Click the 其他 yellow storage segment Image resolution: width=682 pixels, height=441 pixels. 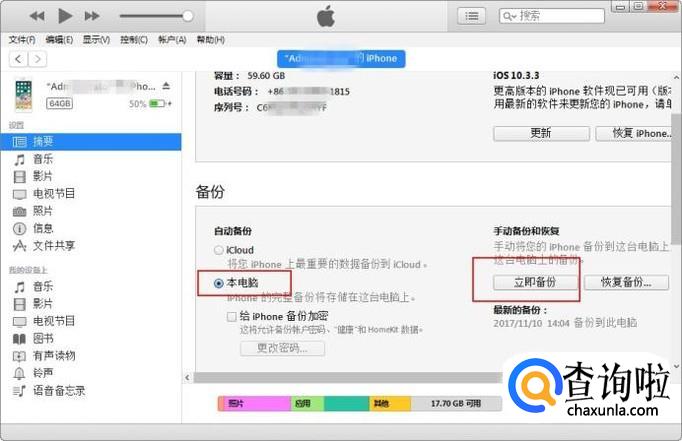[390, 404]
